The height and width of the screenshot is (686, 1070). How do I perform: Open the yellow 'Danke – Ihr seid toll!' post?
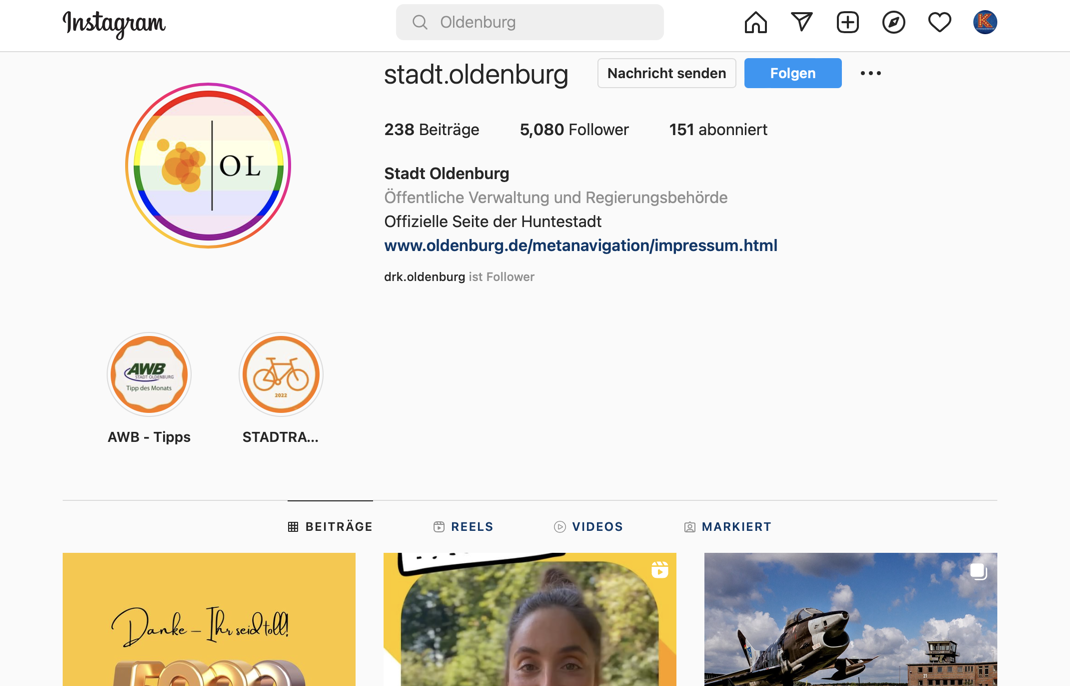209,619
